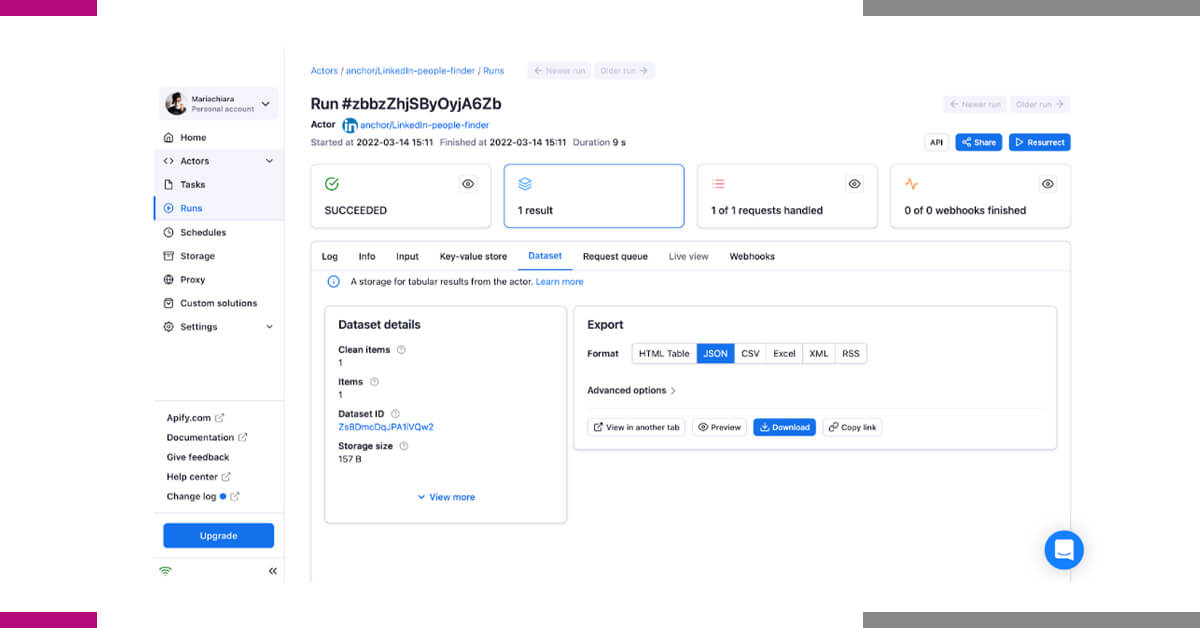1200x628 pixels.
Task: Switch to the Info tab
Action: [367, 257]
